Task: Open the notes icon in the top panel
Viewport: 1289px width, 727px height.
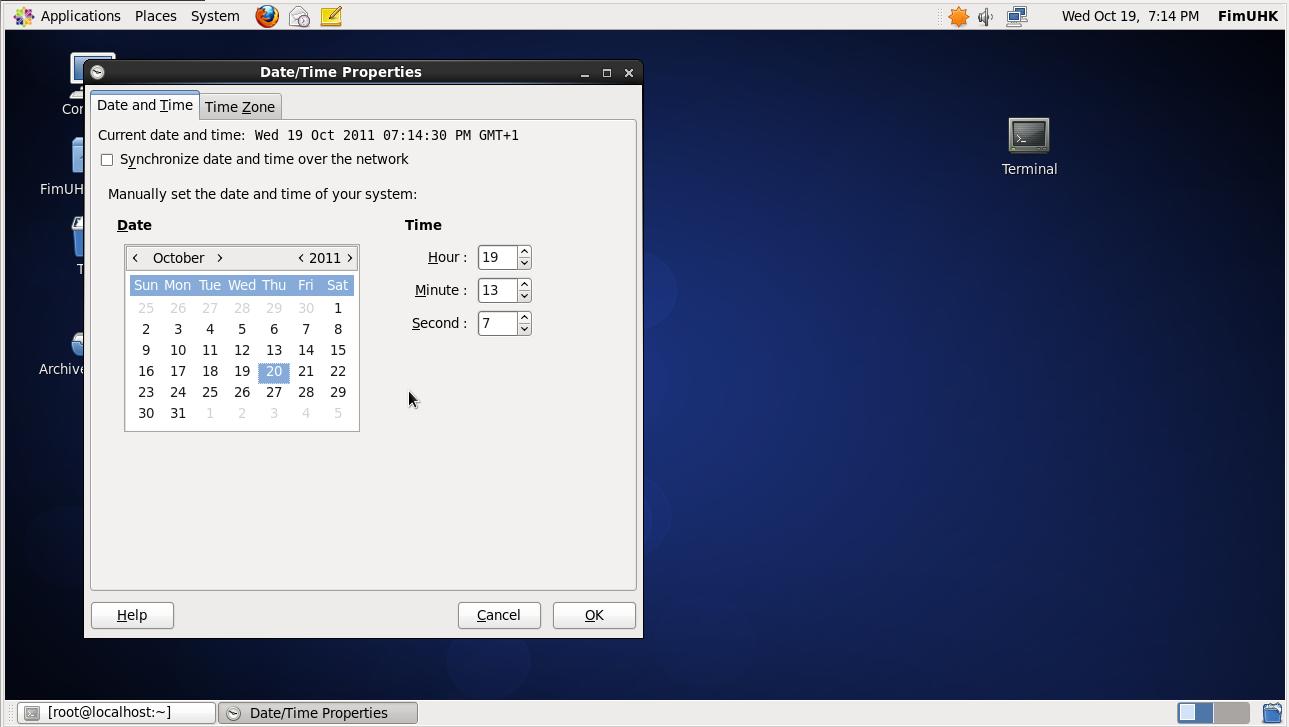Action: [331, 16]
